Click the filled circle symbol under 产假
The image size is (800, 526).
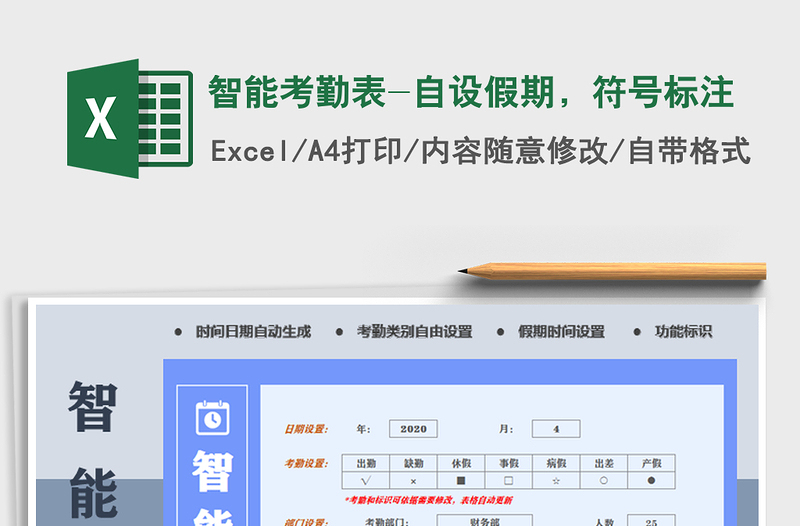click(652, 481)
